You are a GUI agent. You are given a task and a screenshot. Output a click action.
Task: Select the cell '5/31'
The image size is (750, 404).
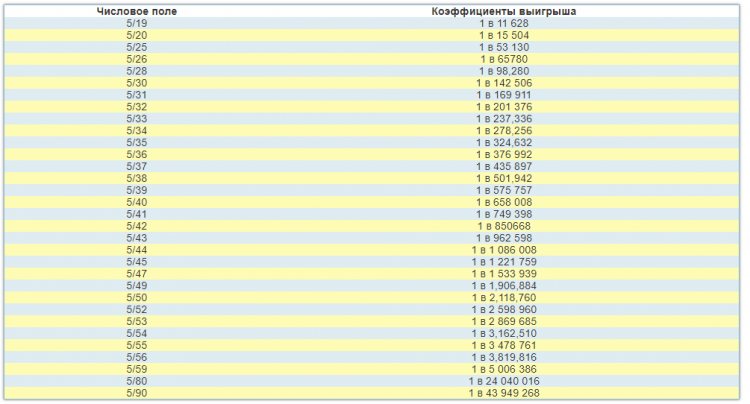point(137,95)
